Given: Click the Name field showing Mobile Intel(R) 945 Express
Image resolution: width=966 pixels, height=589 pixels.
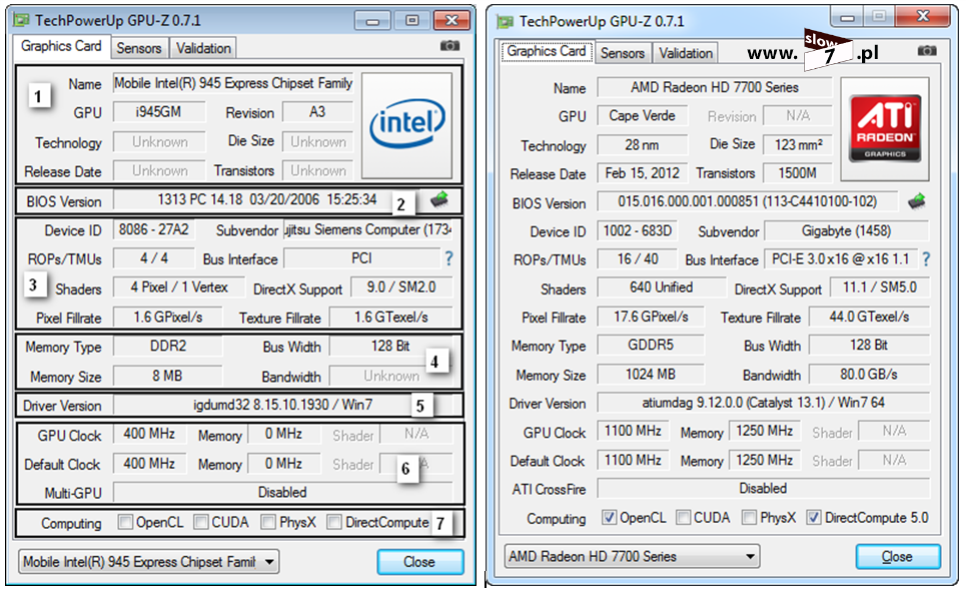Looking at the screenshot, I should pos(233,83).
